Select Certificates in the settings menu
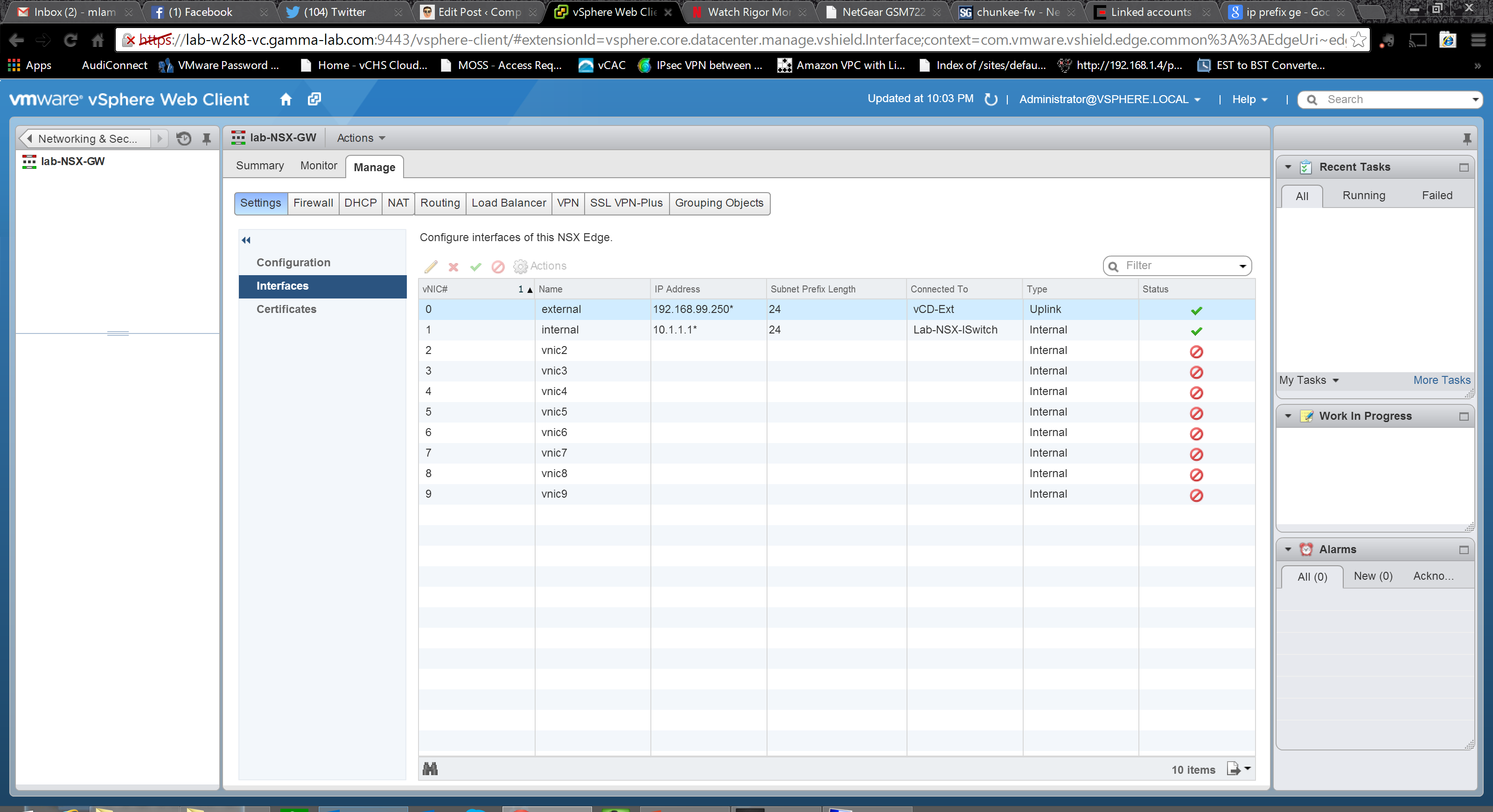 [286, 309]
